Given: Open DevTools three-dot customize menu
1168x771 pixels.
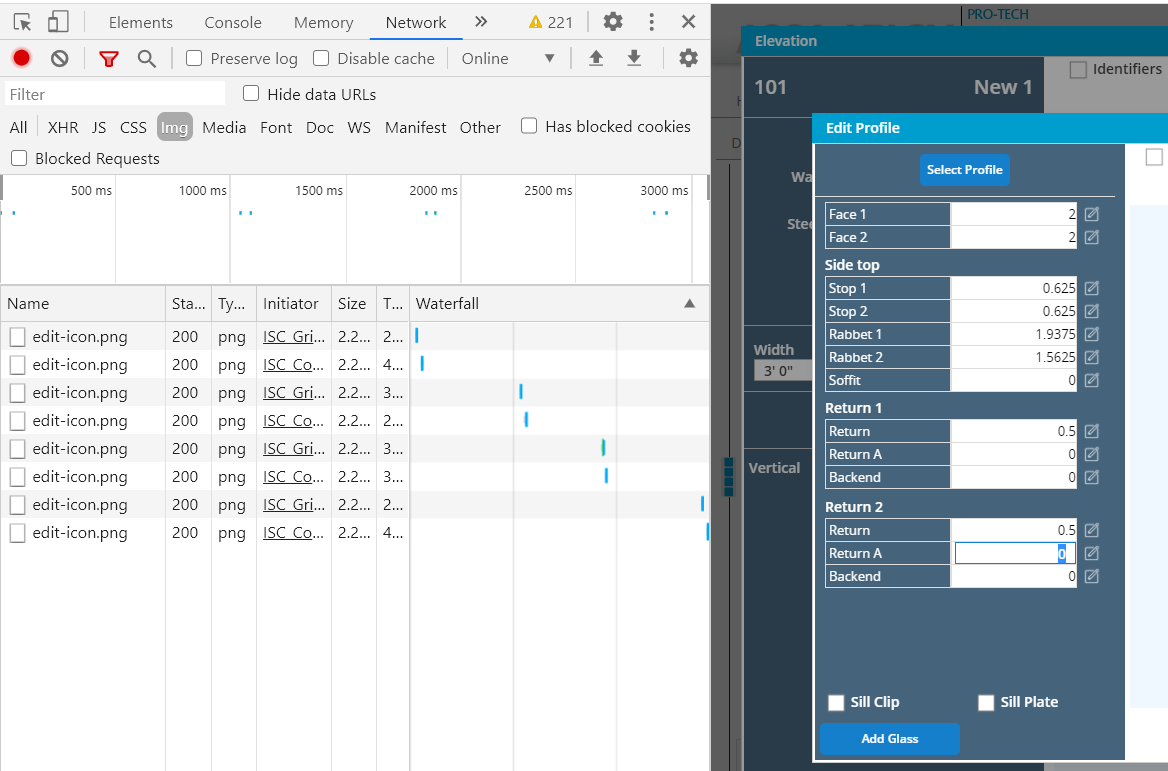Looking at the screenshot, I should [652, 22].
